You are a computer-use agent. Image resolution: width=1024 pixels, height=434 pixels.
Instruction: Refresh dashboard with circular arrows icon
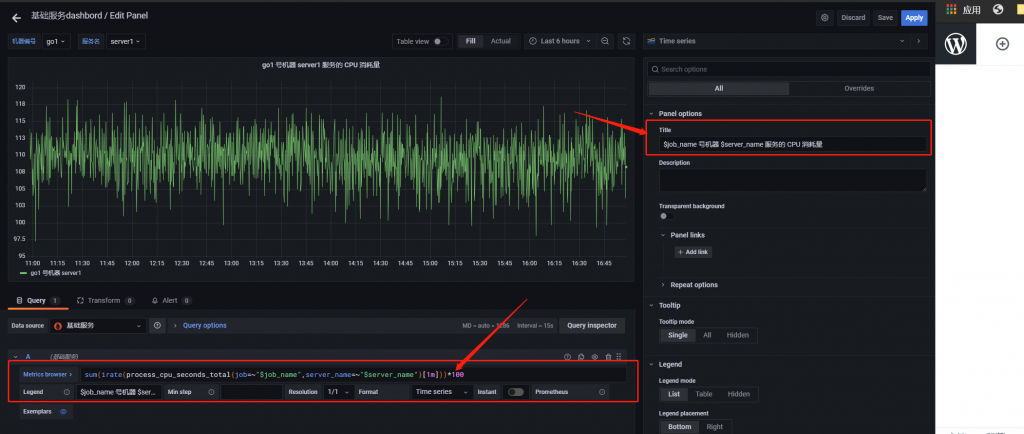click(626, 41)
